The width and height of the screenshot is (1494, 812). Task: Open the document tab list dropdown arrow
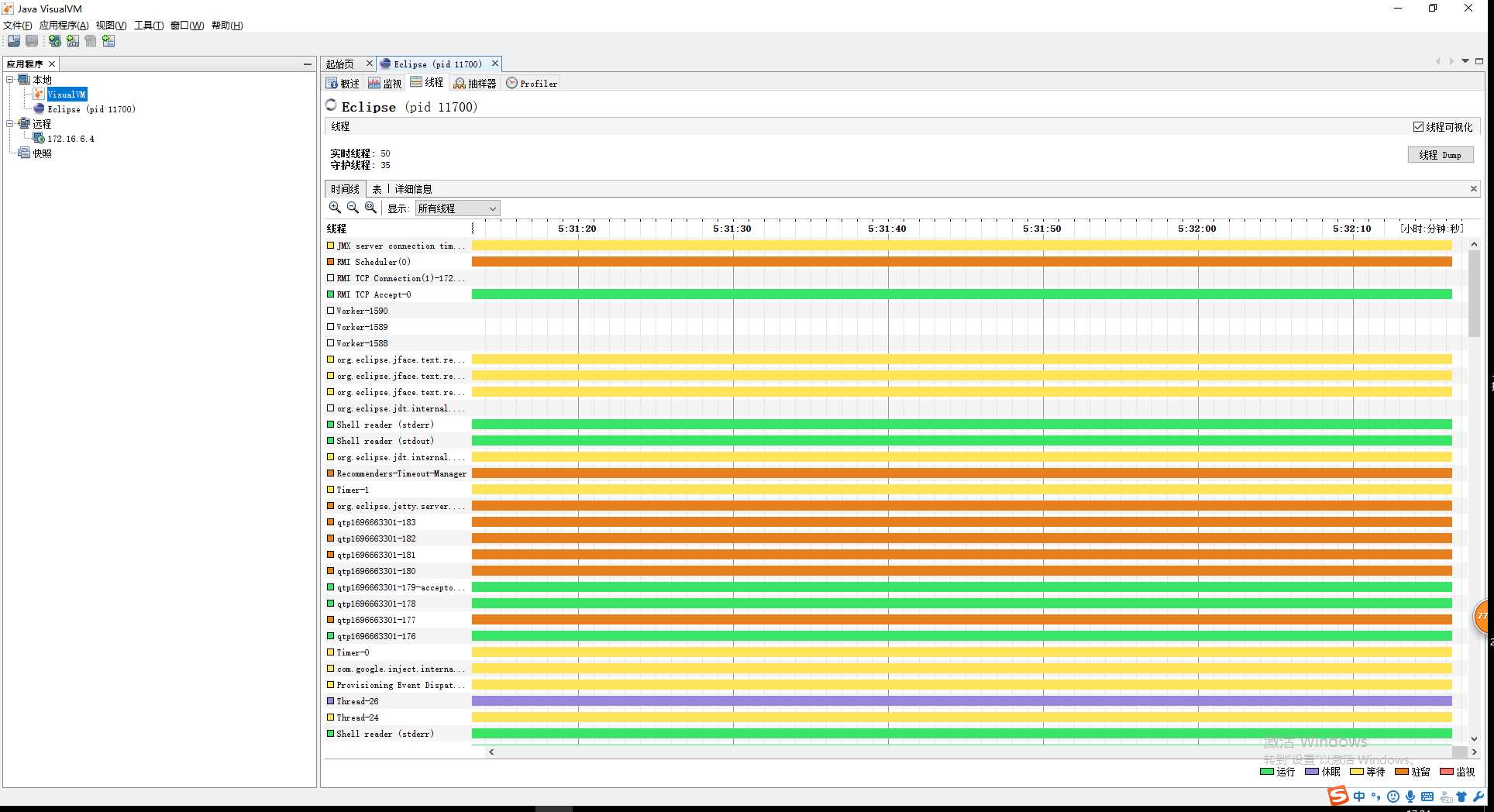[x=1465, y=61]
